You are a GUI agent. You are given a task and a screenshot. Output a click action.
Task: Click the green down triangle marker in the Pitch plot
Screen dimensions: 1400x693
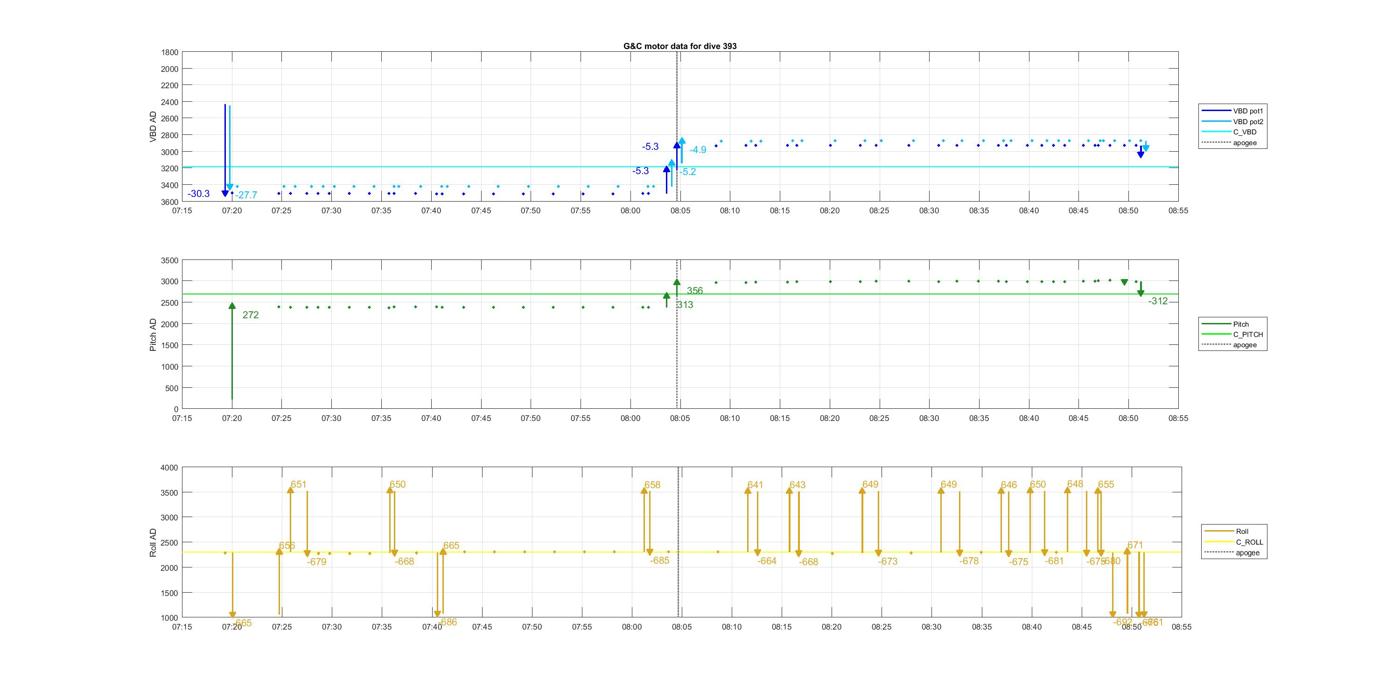(x=1125, y=283)
